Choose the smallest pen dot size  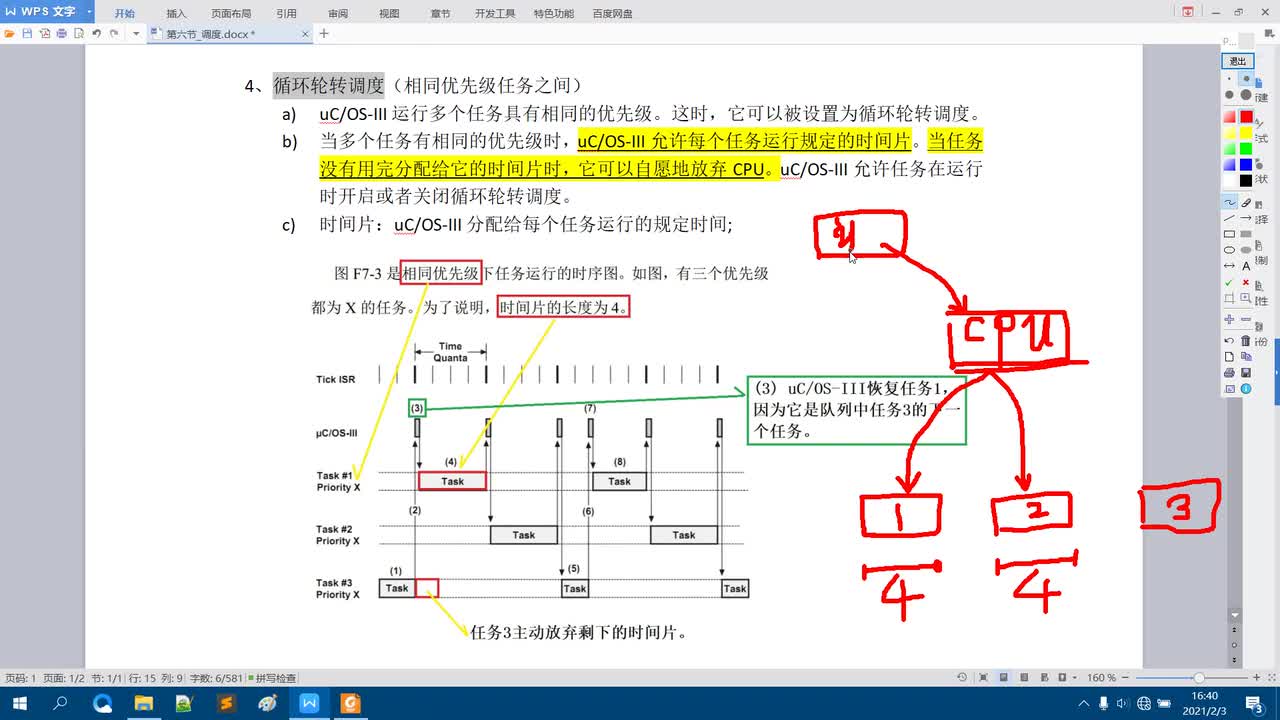pos(1229,78)
